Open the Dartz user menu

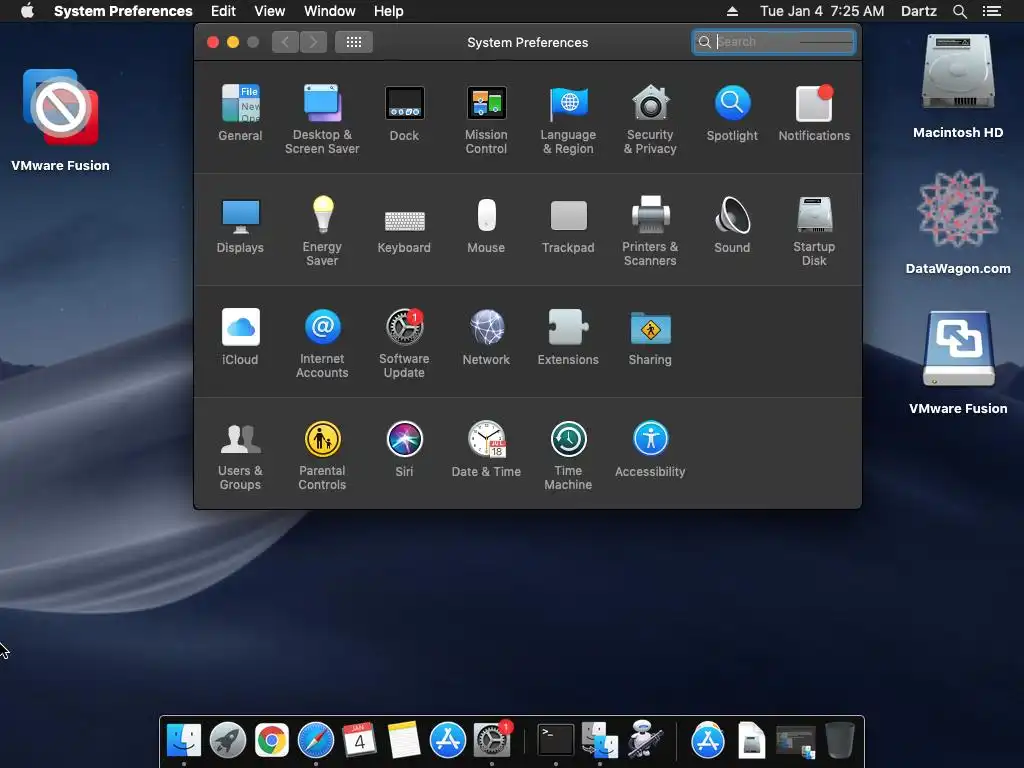click(919, 11)
